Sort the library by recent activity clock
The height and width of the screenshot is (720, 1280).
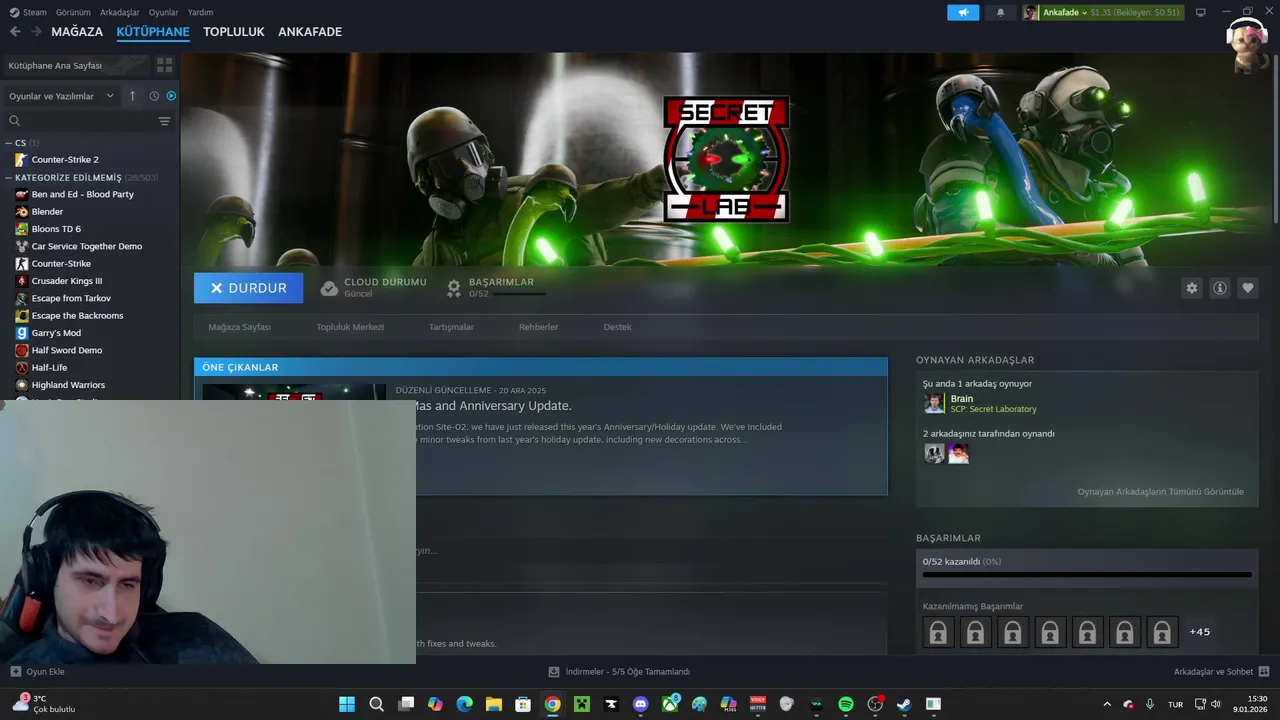154,96
